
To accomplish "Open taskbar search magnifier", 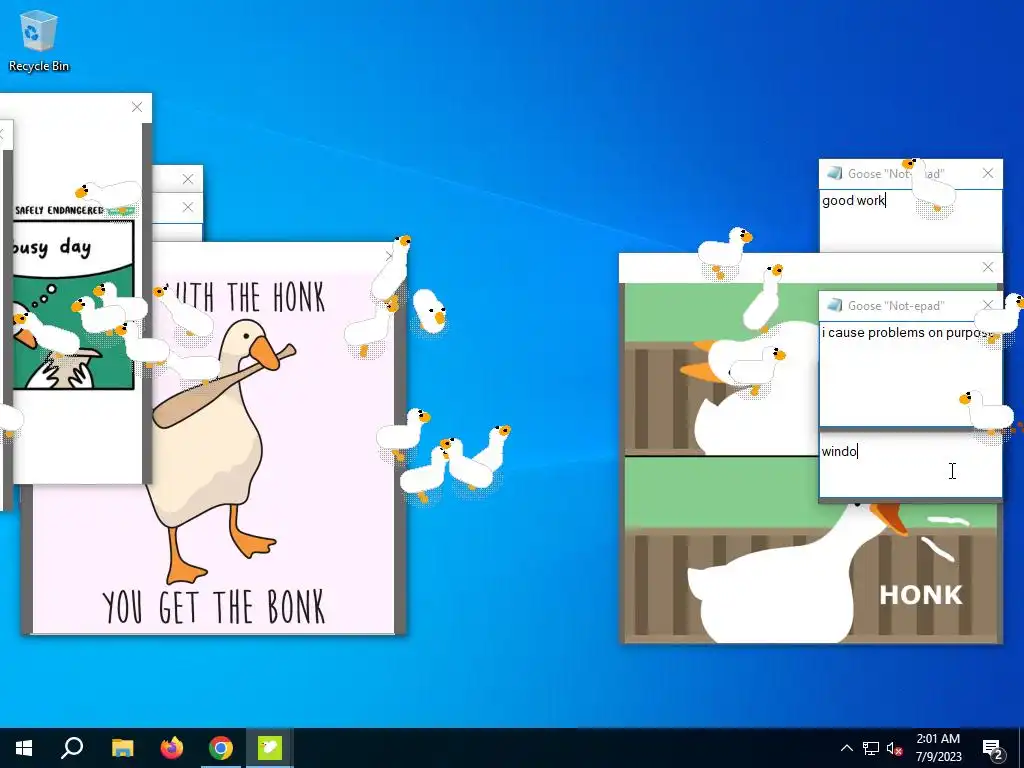I will point(72,748).
